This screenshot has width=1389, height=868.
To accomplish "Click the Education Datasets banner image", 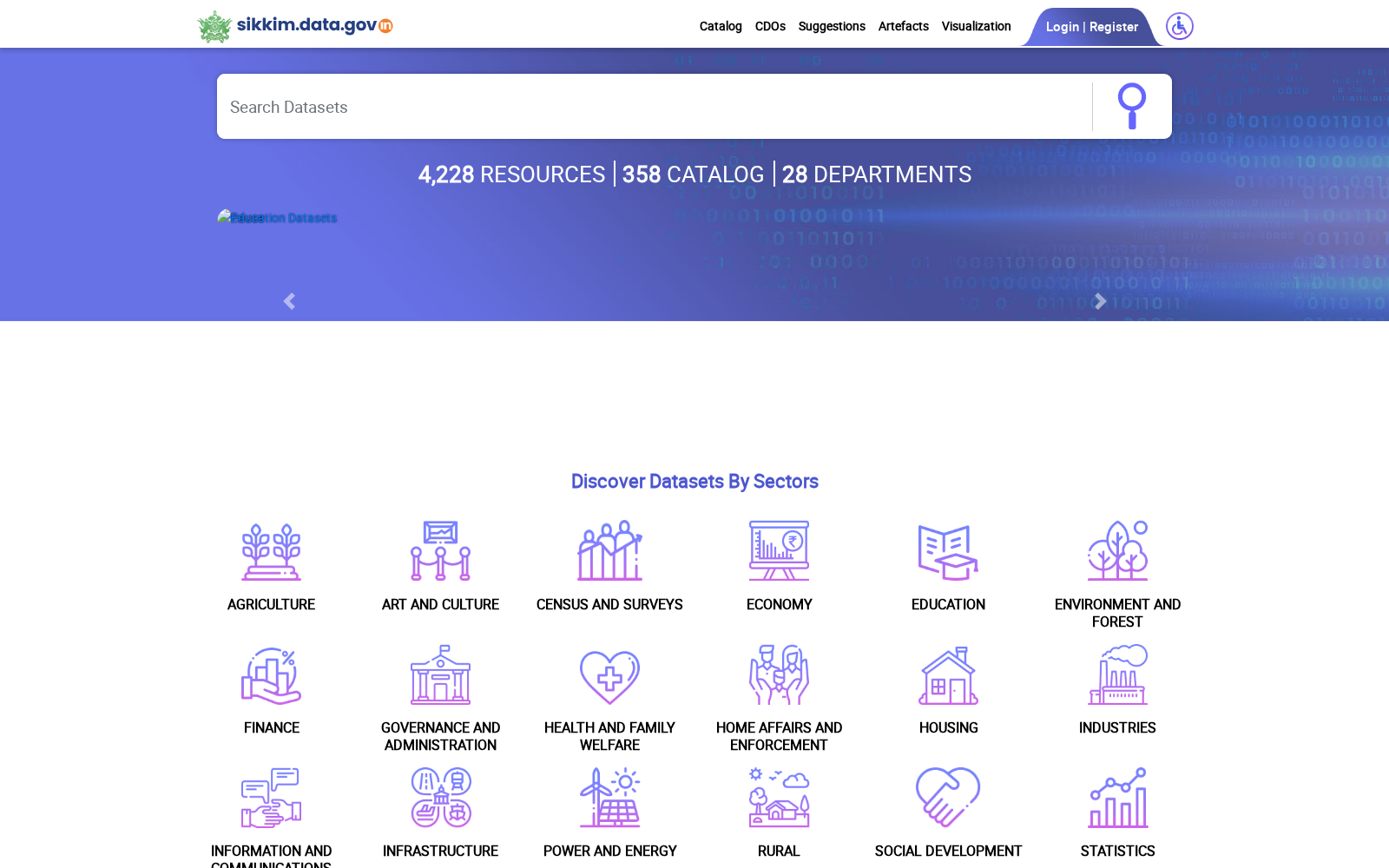I will 277,217.
